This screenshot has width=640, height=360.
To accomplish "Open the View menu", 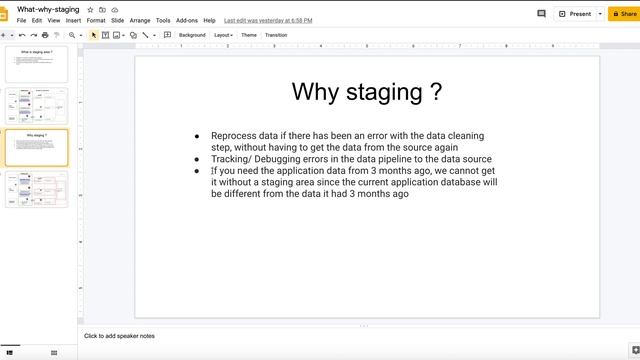I will tap(53, 20).
